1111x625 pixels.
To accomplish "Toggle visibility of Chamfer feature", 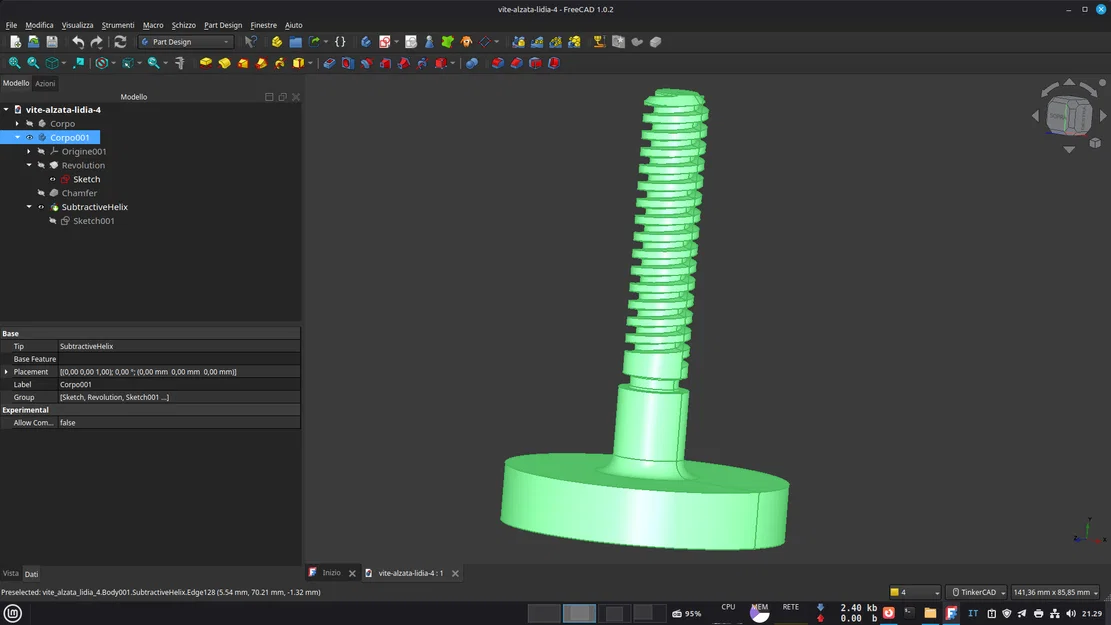I will 41,193.
